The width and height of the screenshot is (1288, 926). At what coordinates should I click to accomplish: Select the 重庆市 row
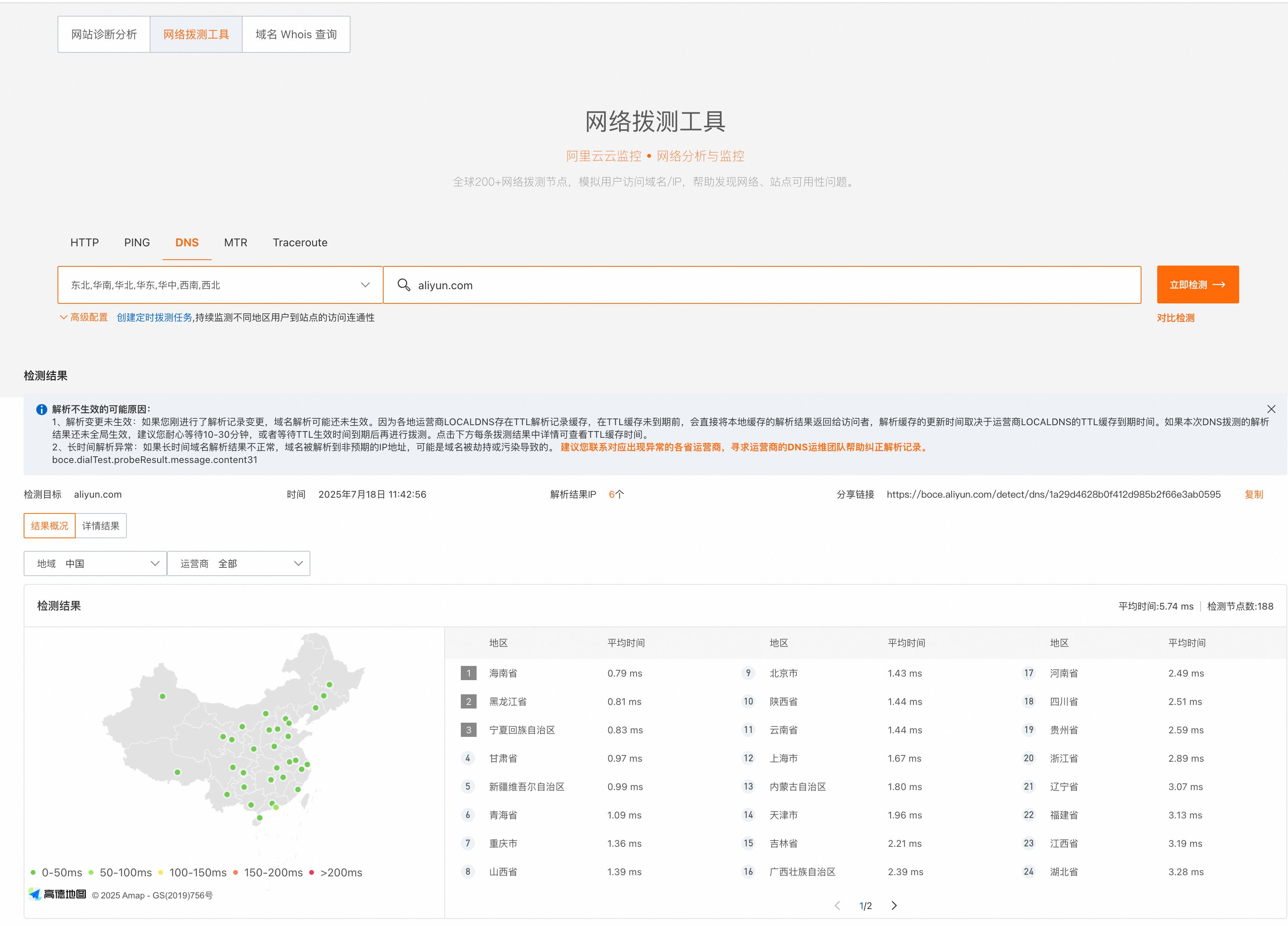(x=585, y=844)
